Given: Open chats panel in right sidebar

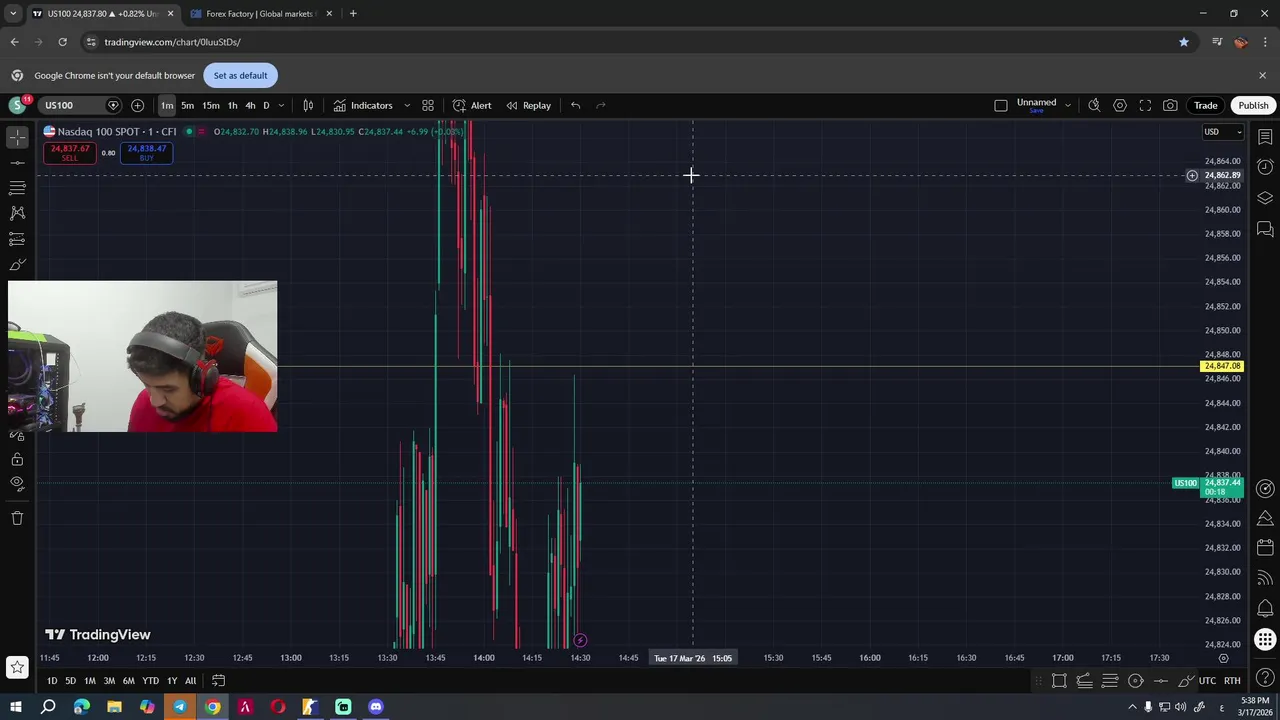Looking at the screenshot, I should tap(1265, 229).
